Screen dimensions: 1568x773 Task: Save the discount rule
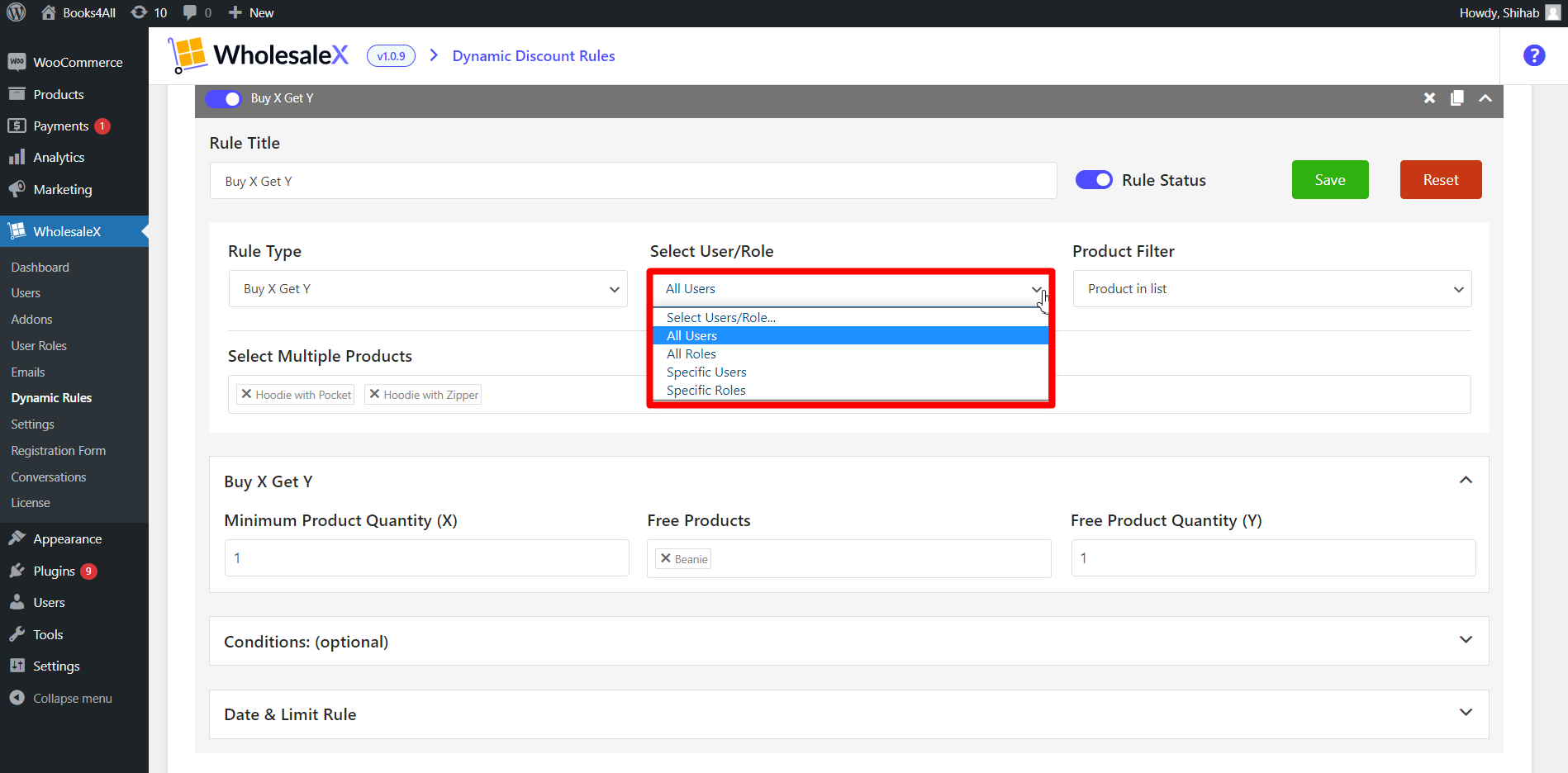point(1330,179)
